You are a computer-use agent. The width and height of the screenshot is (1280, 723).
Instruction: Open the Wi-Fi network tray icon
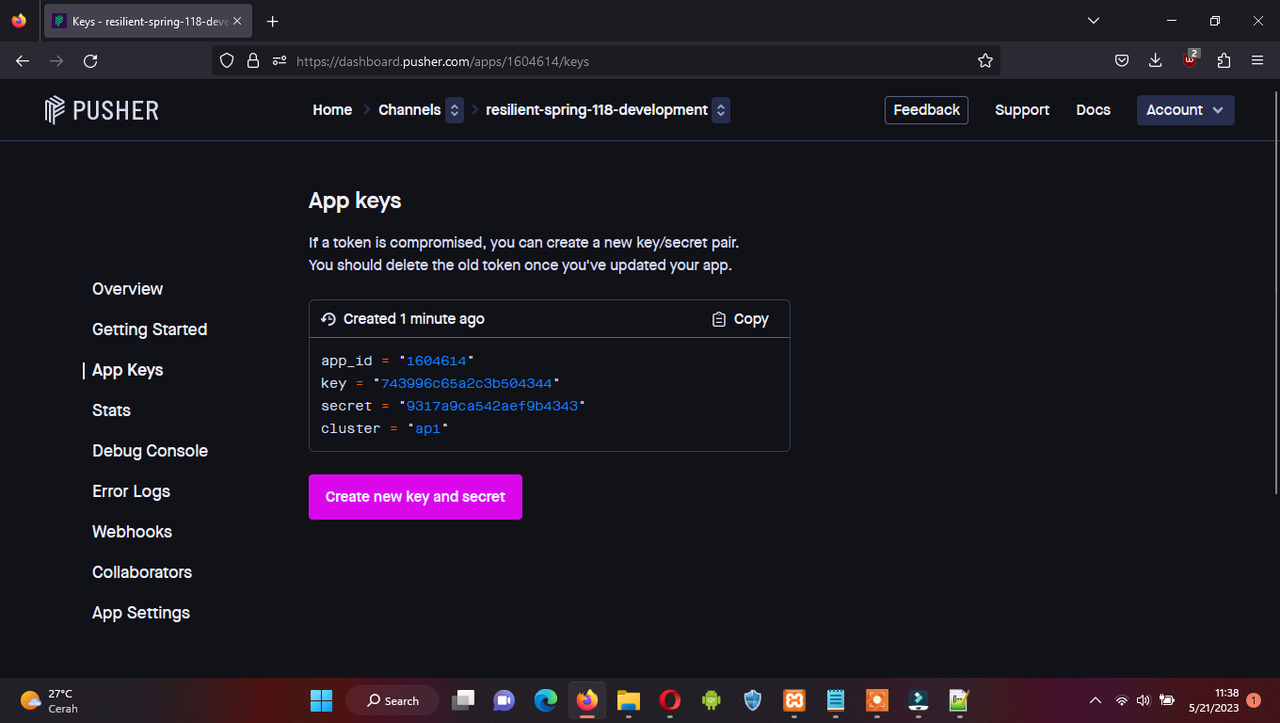click(x=1122, y=700)
